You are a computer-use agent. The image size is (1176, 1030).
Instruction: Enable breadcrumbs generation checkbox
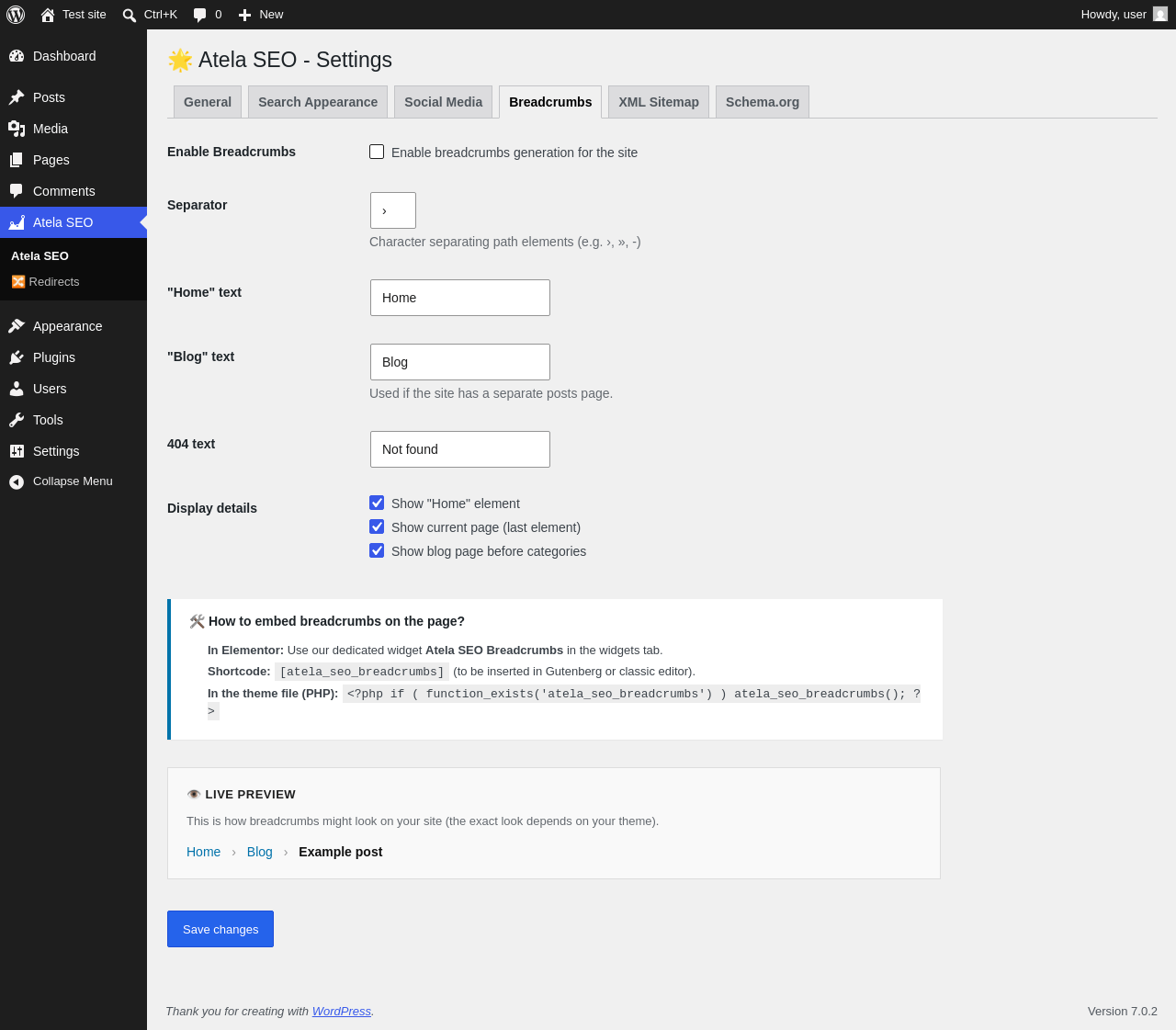[377, 152]
